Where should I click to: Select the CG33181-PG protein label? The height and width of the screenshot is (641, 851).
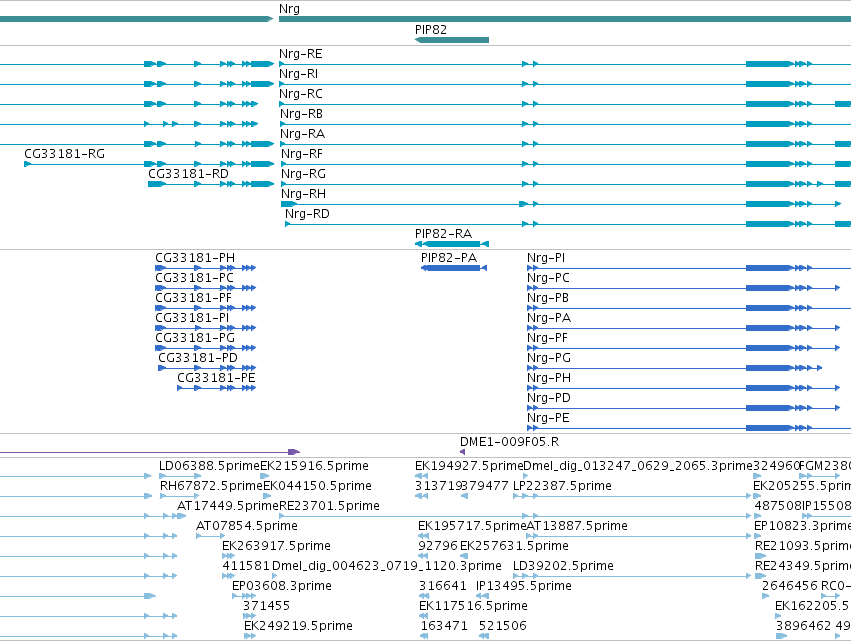pos(195,338)
